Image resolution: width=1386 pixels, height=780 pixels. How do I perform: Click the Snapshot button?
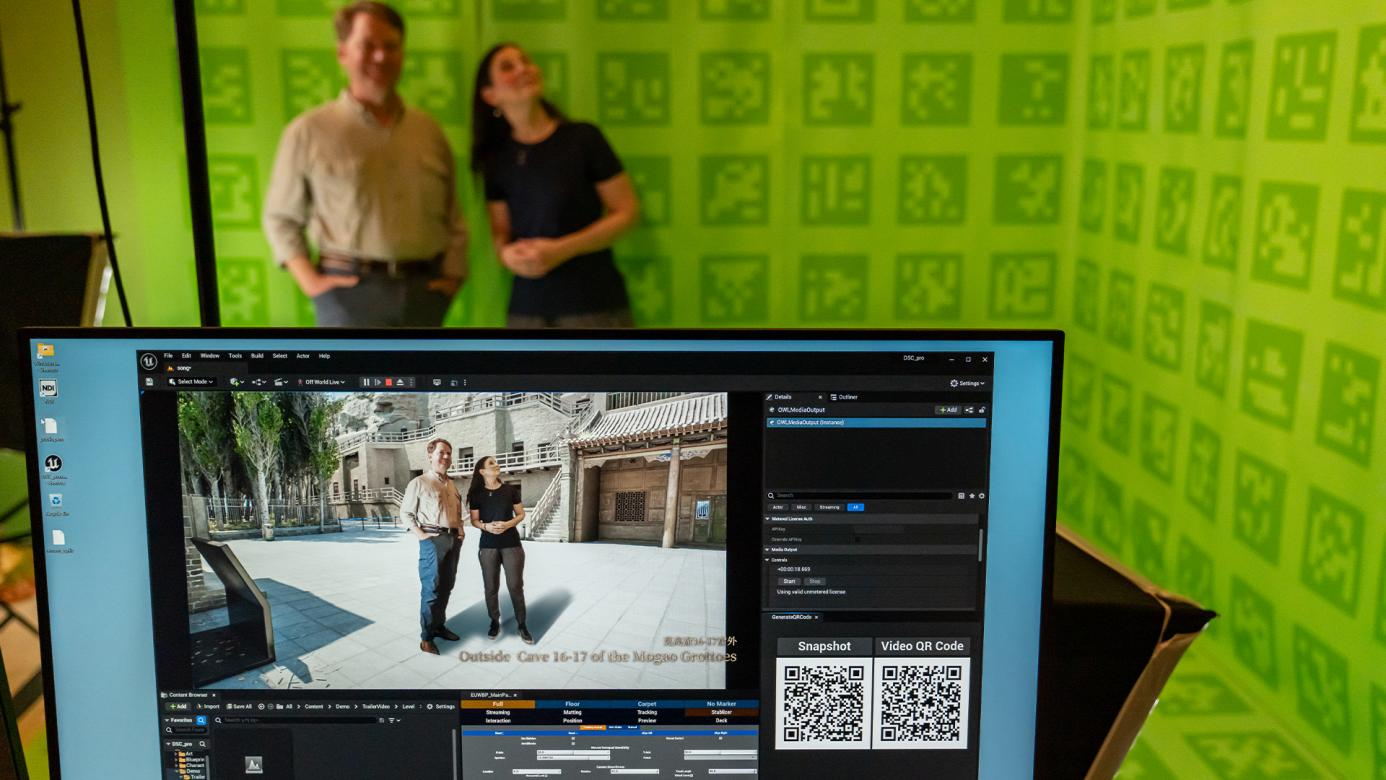pos(824,646)
